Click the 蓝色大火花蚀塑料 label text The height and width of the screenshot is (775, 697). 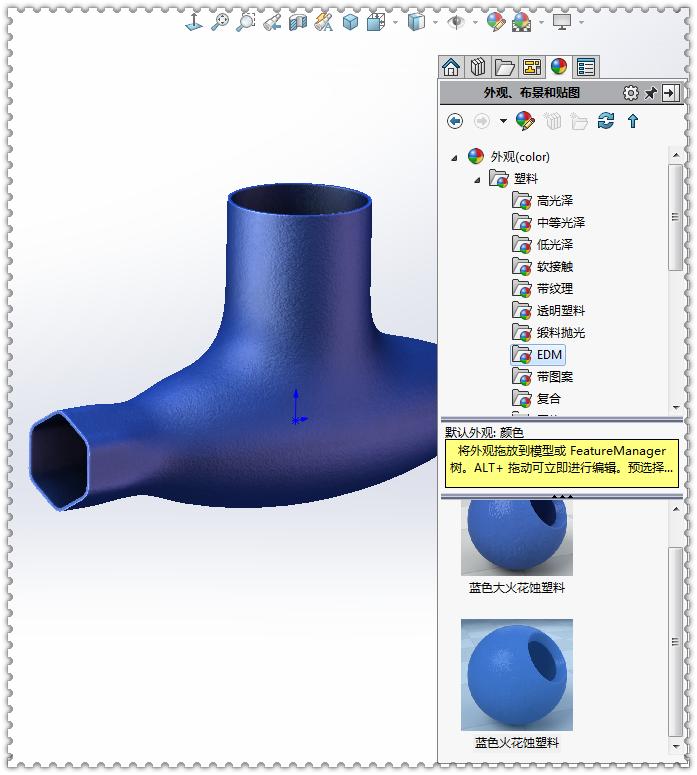(517, 588)
